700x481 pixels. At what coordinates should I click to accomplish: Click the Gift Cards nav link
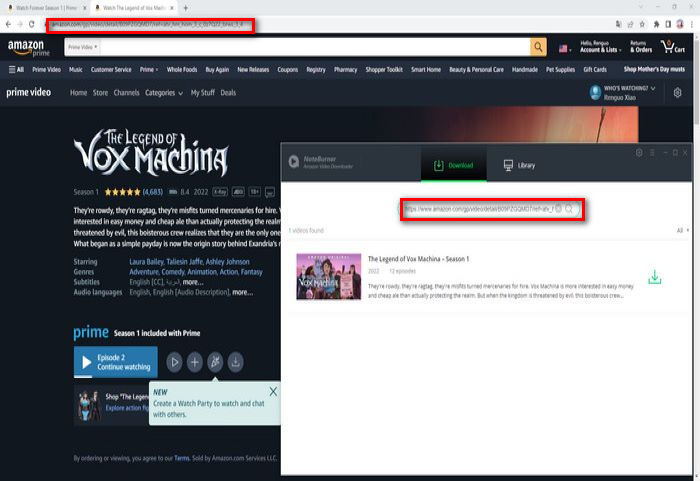coord(595,70)
